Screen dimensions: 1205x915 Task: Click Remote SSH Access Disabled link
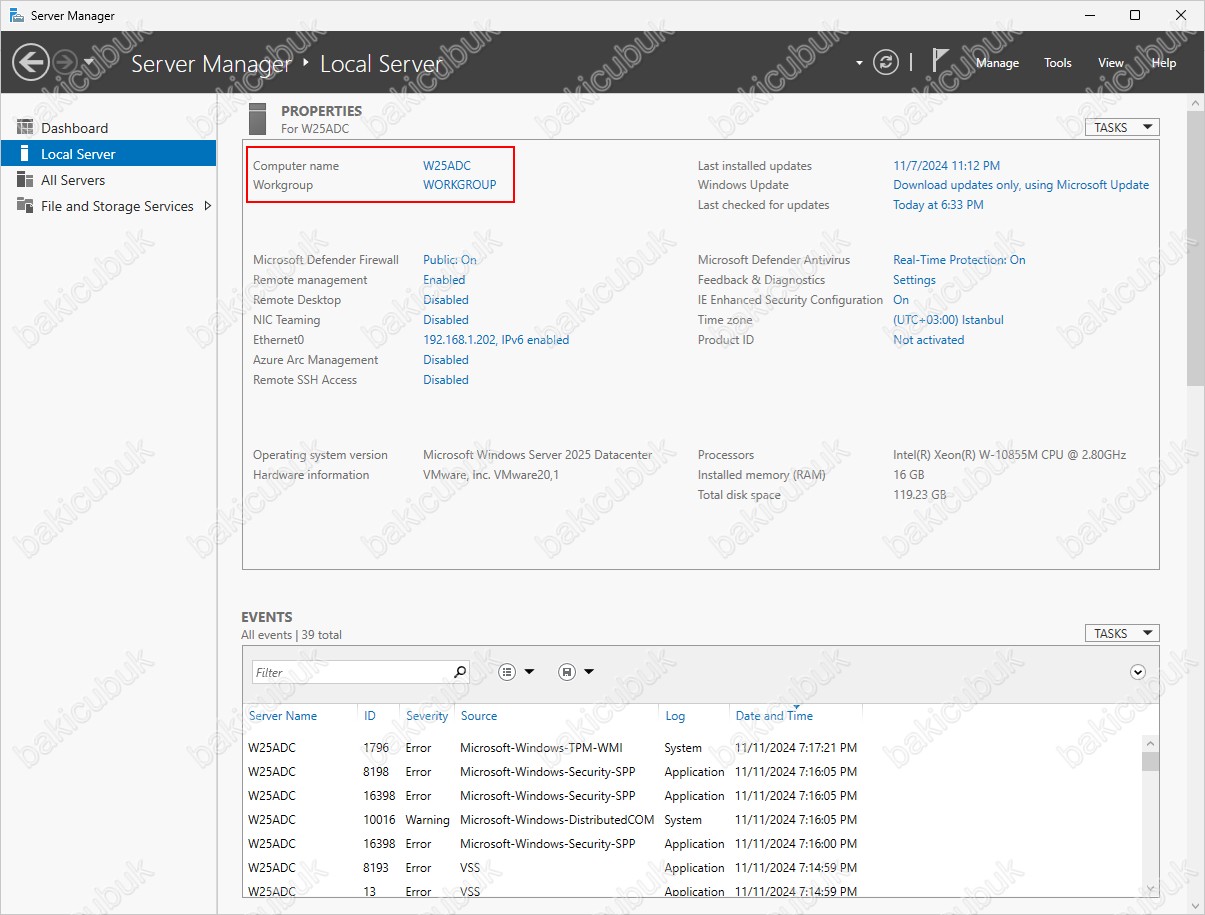tap(445, 380)
